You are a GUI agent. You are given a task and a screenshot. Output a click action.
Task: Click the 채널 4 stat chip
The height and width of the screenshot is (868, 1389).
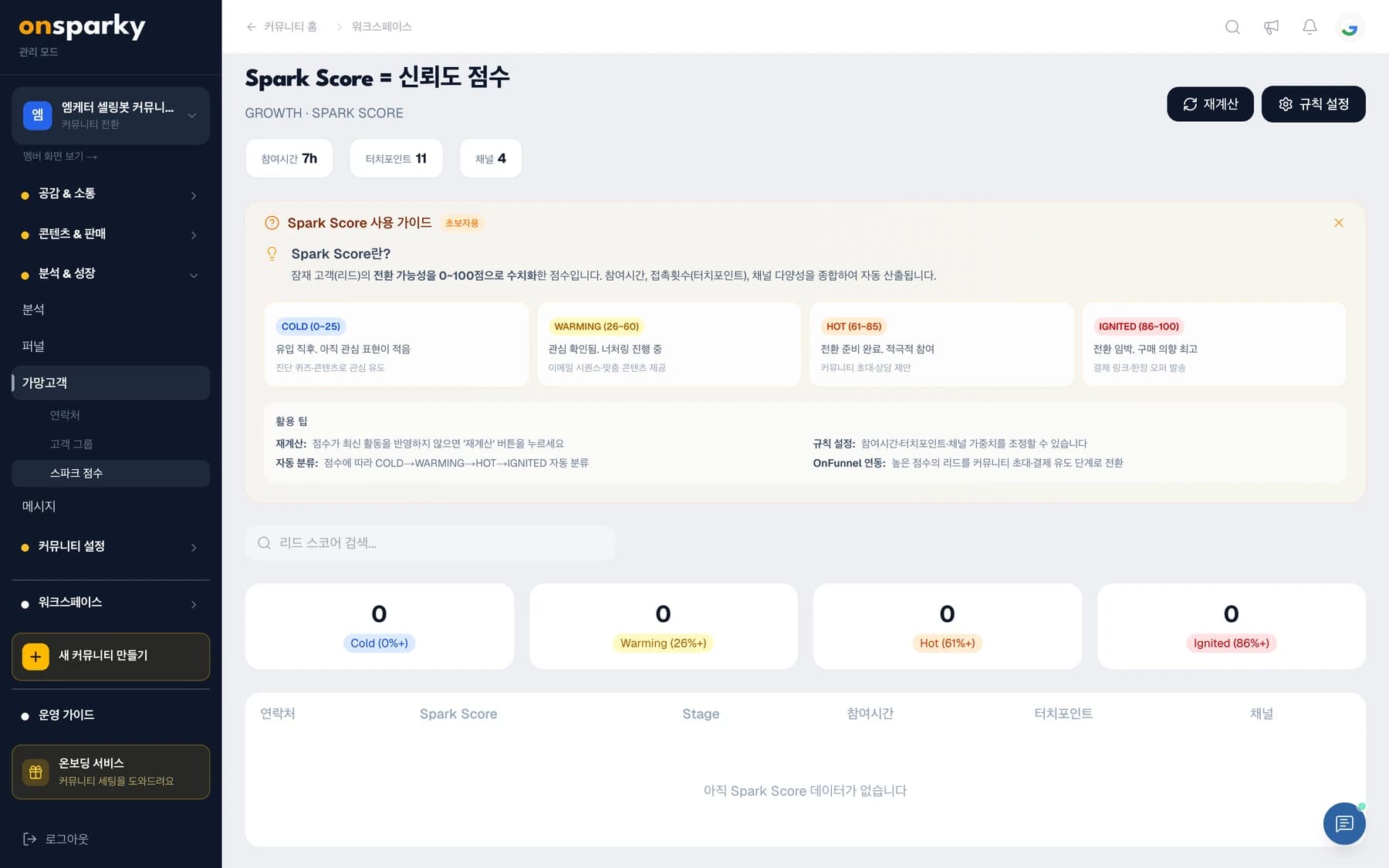tap(491, 158)
